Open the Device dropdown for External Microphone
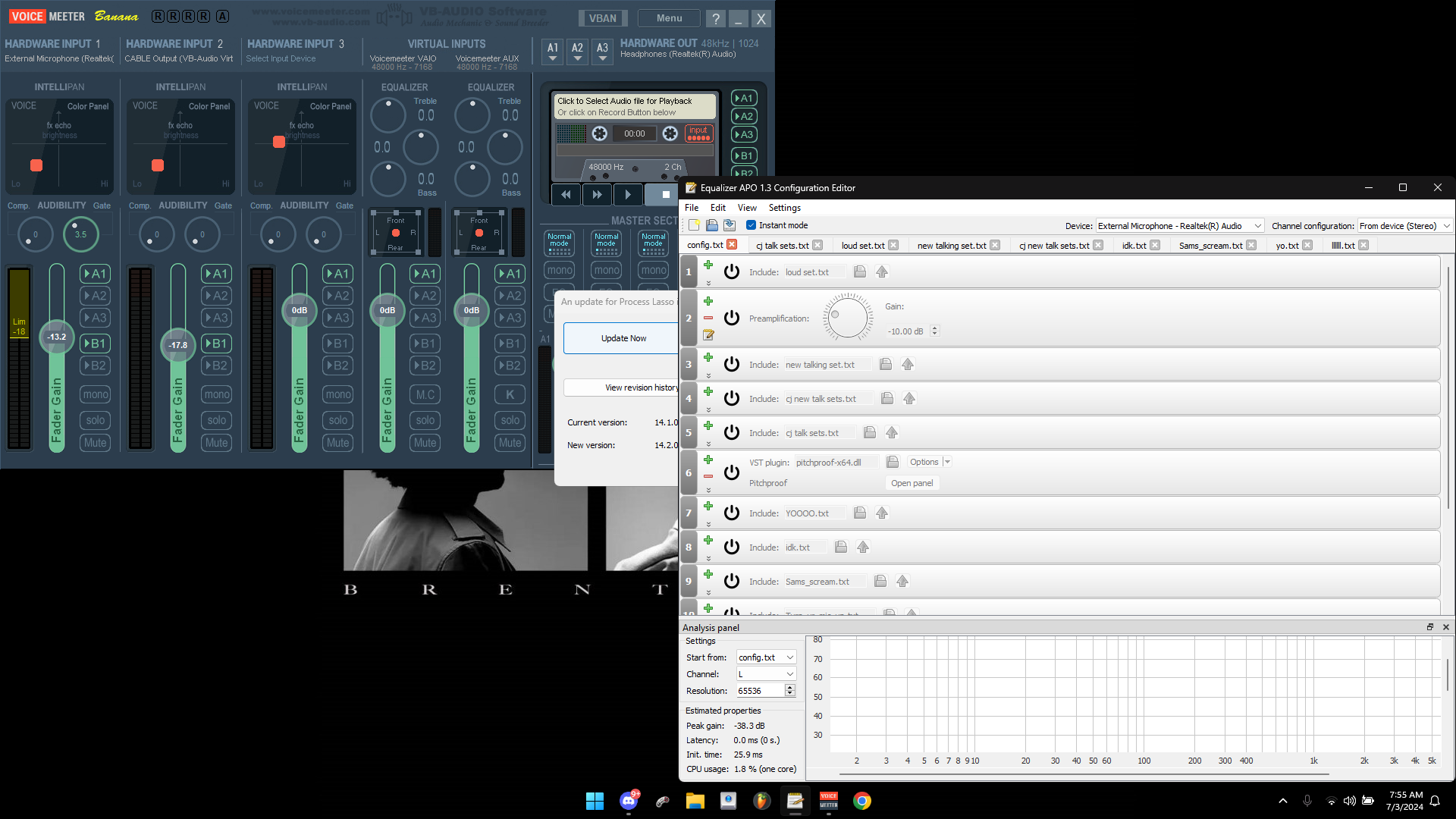The height and width of the screenshot is (819, 1456). 1180,226
